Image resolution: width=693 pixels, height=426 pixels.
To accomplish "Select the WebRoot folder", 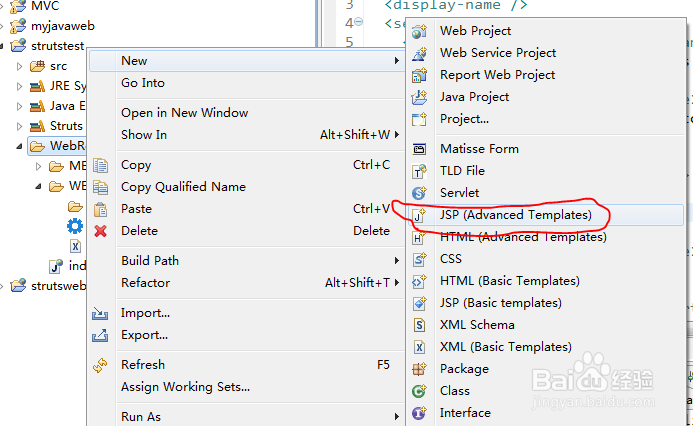I will (x=67, y=146).
